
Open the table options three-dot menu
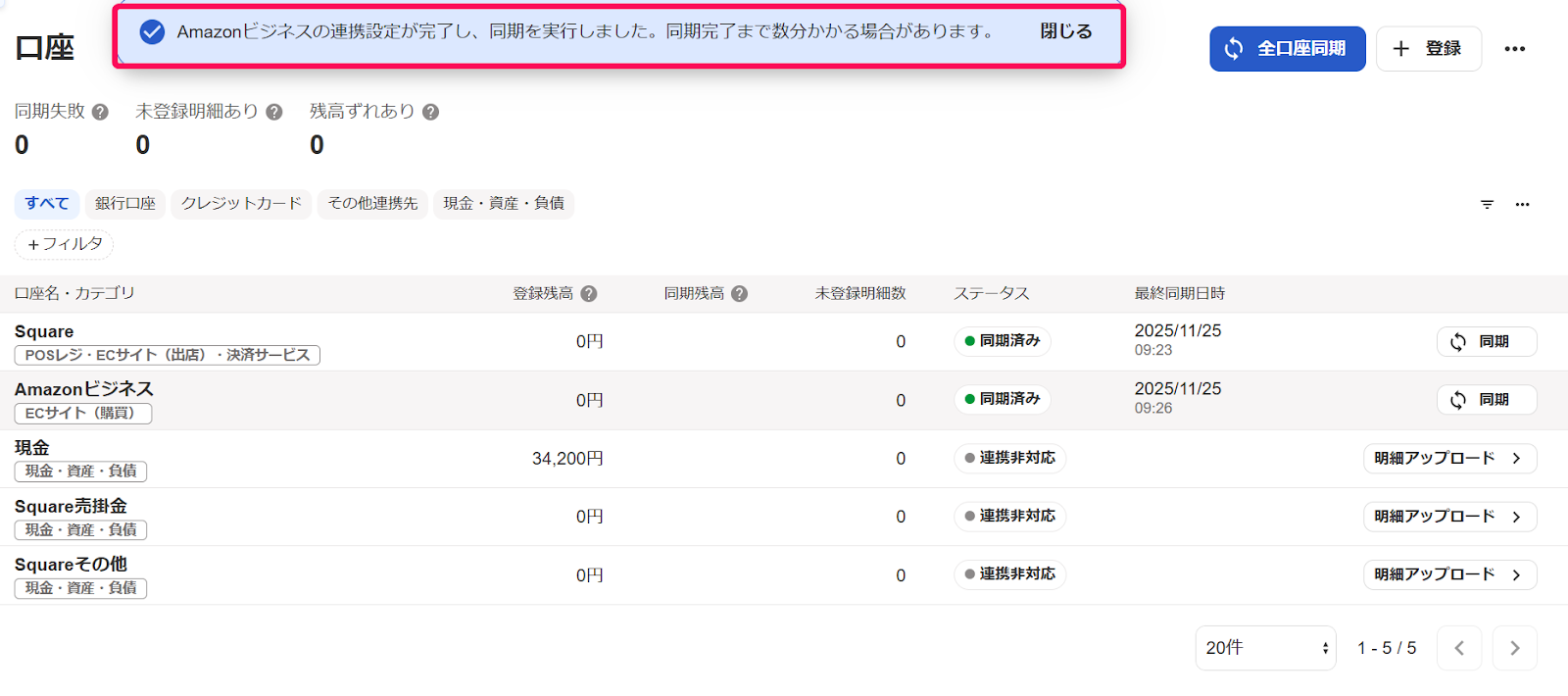coord(1522,204)
